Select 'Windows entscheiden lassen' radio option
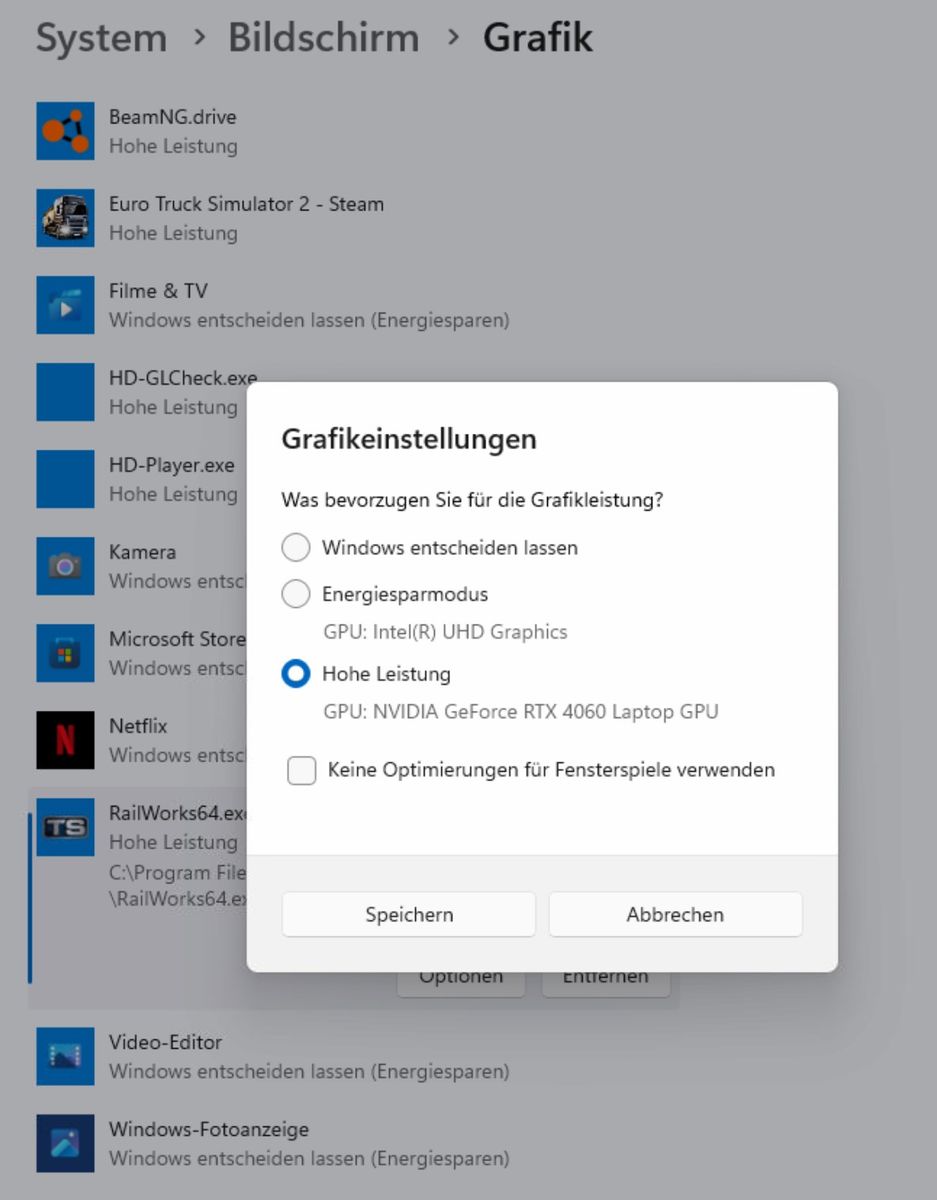Viewport: 937px width, 1200px height. (296, 548)
